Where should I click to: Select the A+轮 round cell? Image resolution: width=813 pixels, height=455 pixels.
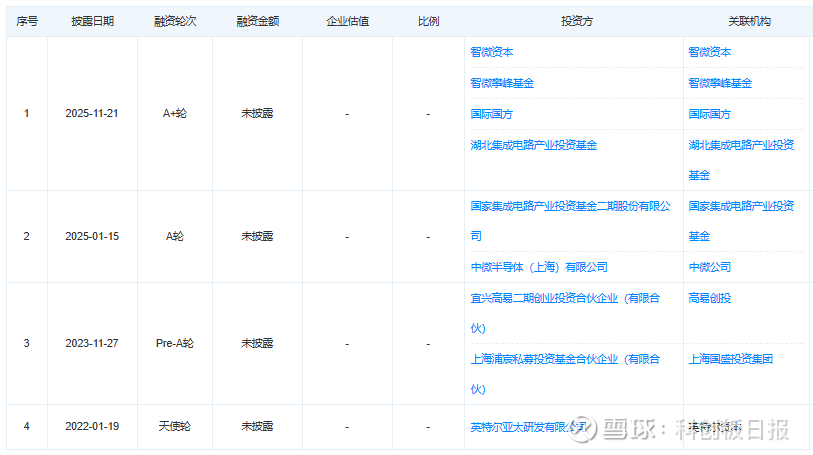pos(175,113)
